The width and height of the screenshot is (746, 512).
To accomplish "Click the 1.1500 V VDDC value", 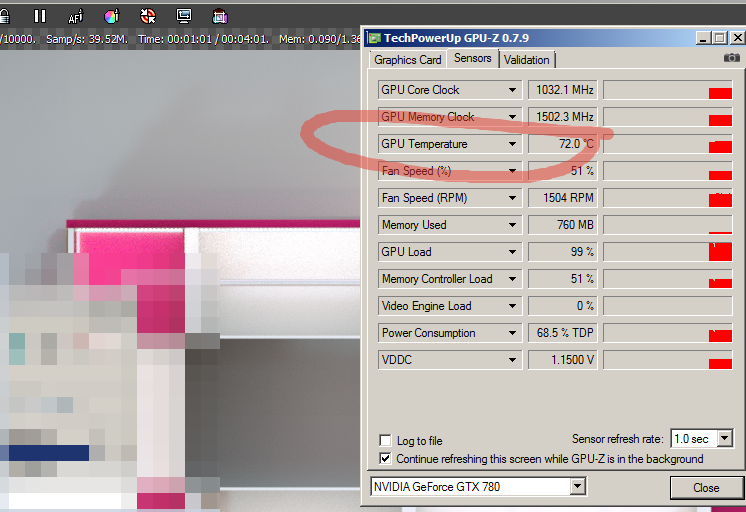I will click(563, 360).
